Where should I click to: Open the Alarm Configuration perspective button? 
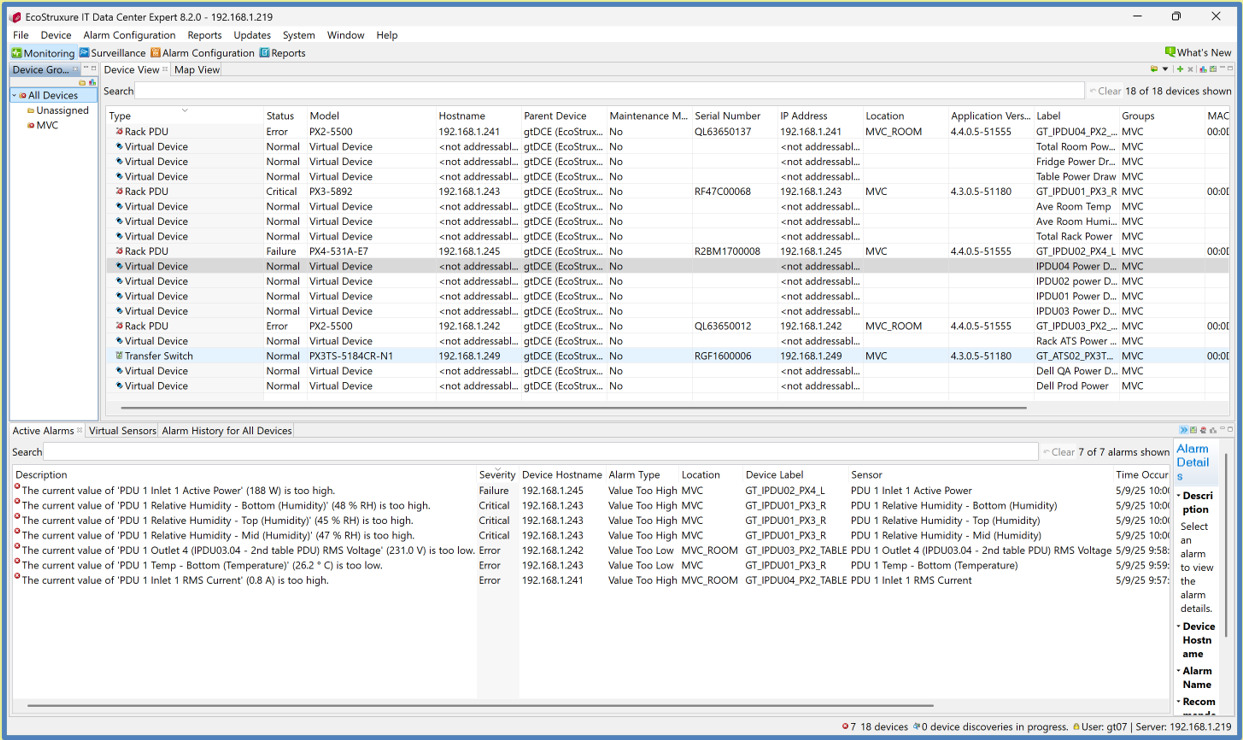coord(203,53)
